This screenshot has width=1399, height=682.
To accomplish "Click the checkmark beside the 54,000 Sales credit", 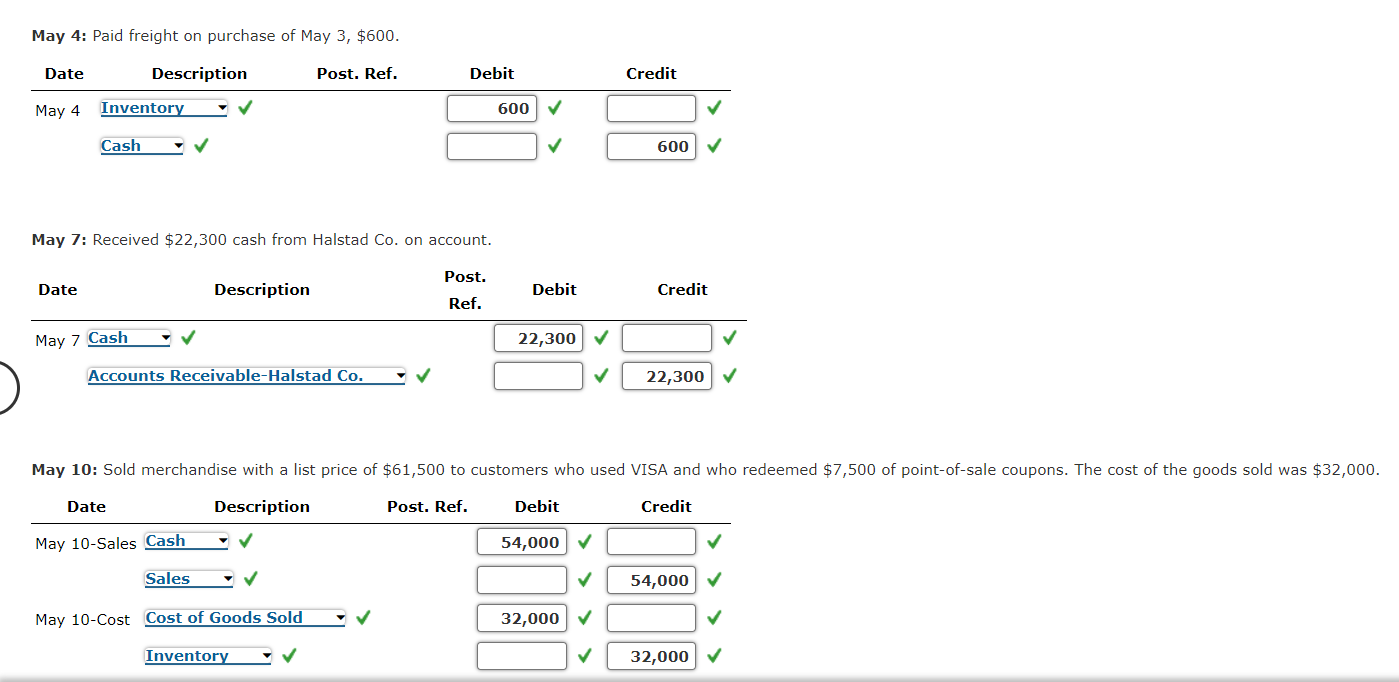I will tap(713, 579).
